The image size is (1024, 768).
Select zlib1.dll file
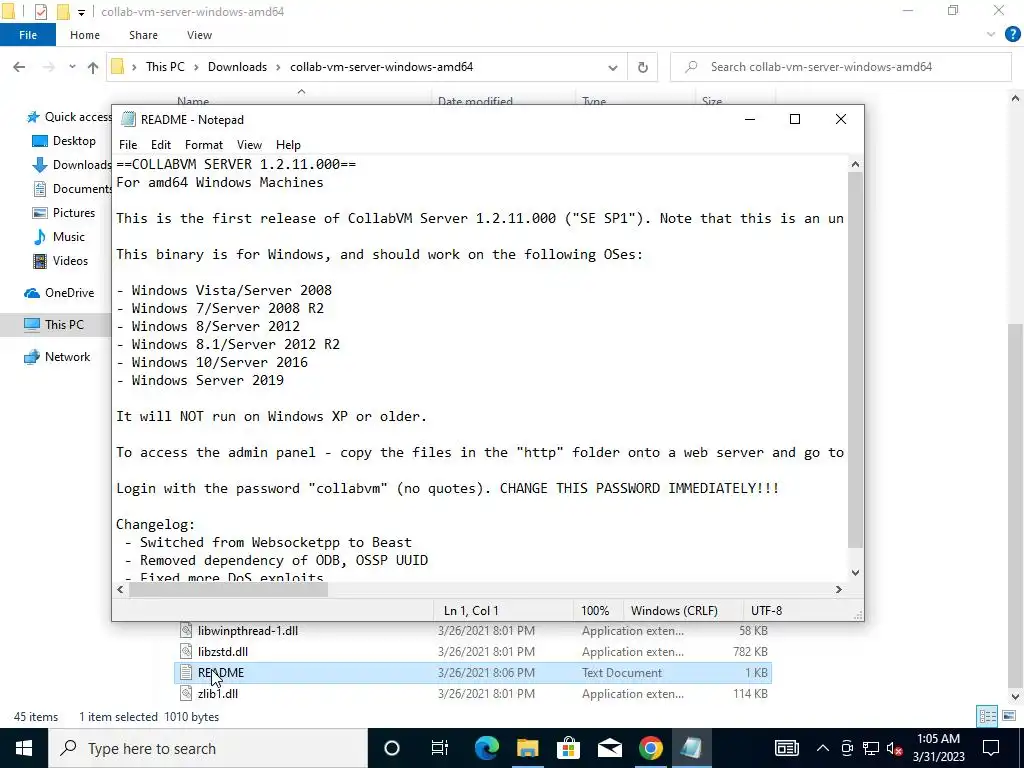click(473, 694)
